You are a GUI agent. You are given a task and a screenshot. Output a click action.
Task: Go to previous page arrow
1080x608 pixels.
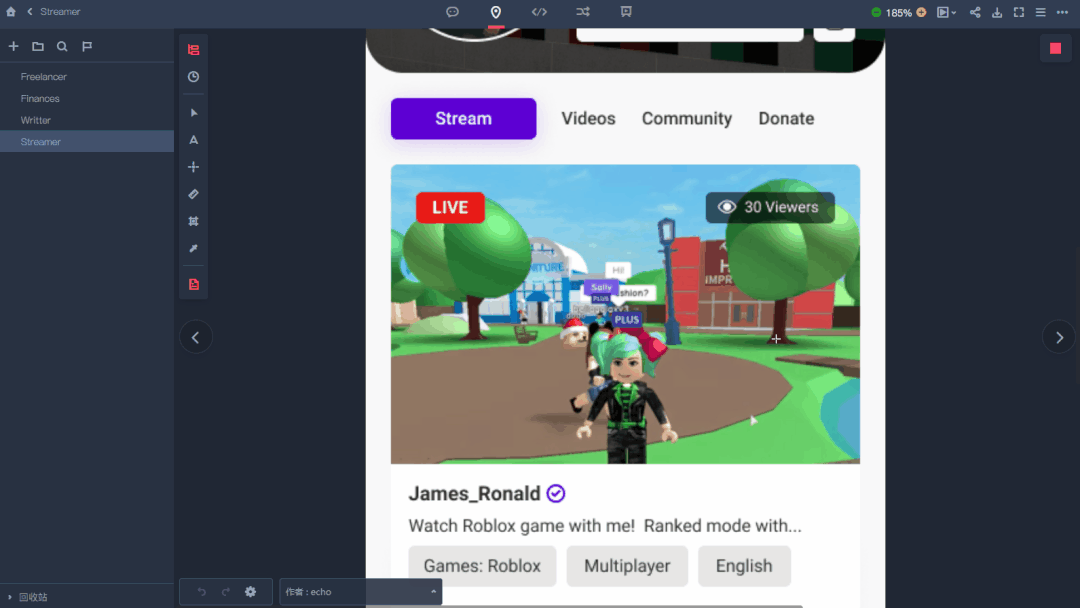coord(196,337)
